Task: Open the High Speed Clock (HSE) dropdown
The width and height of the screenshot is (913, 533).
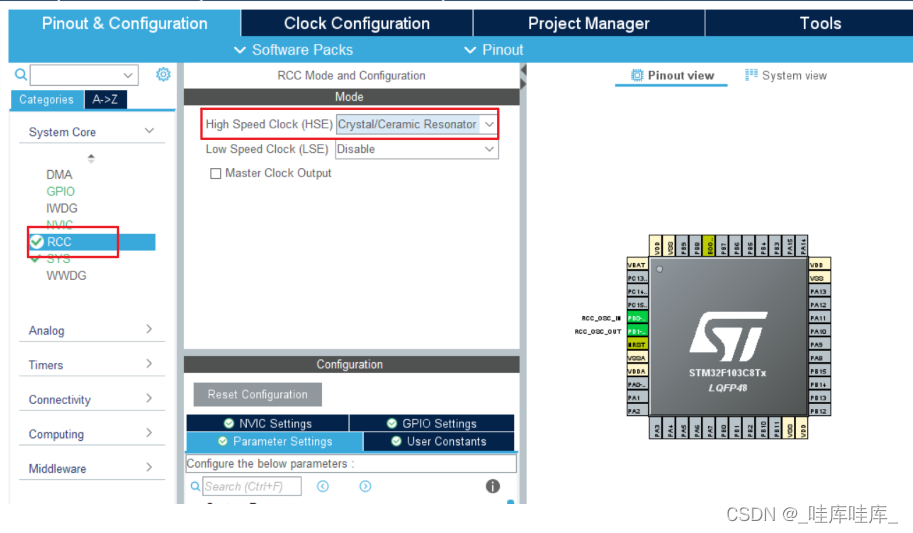Action: (x=489, y=124)
